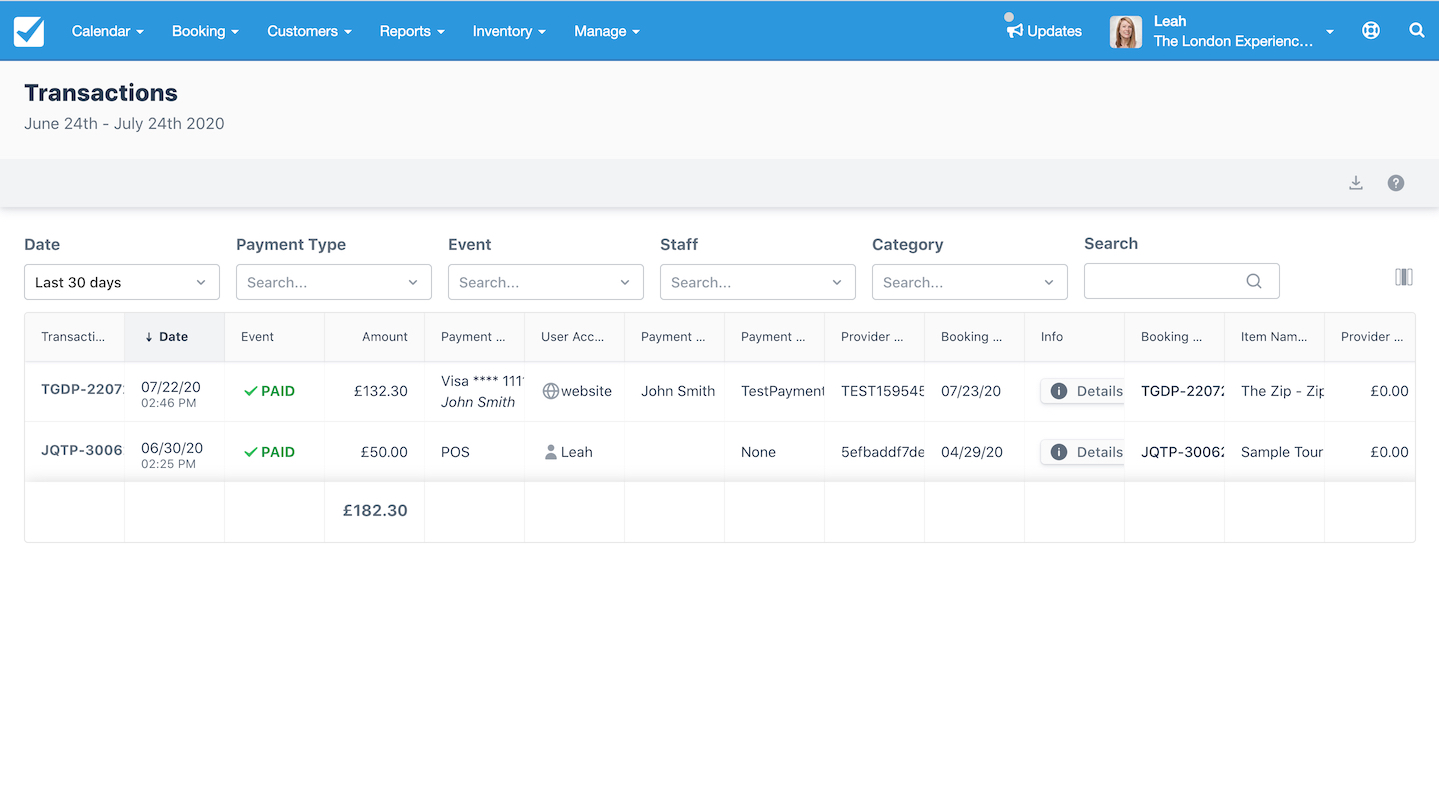Open transaction ID link TGDP-2207 in the first column
1439x788 pixels.
(82, 390)
